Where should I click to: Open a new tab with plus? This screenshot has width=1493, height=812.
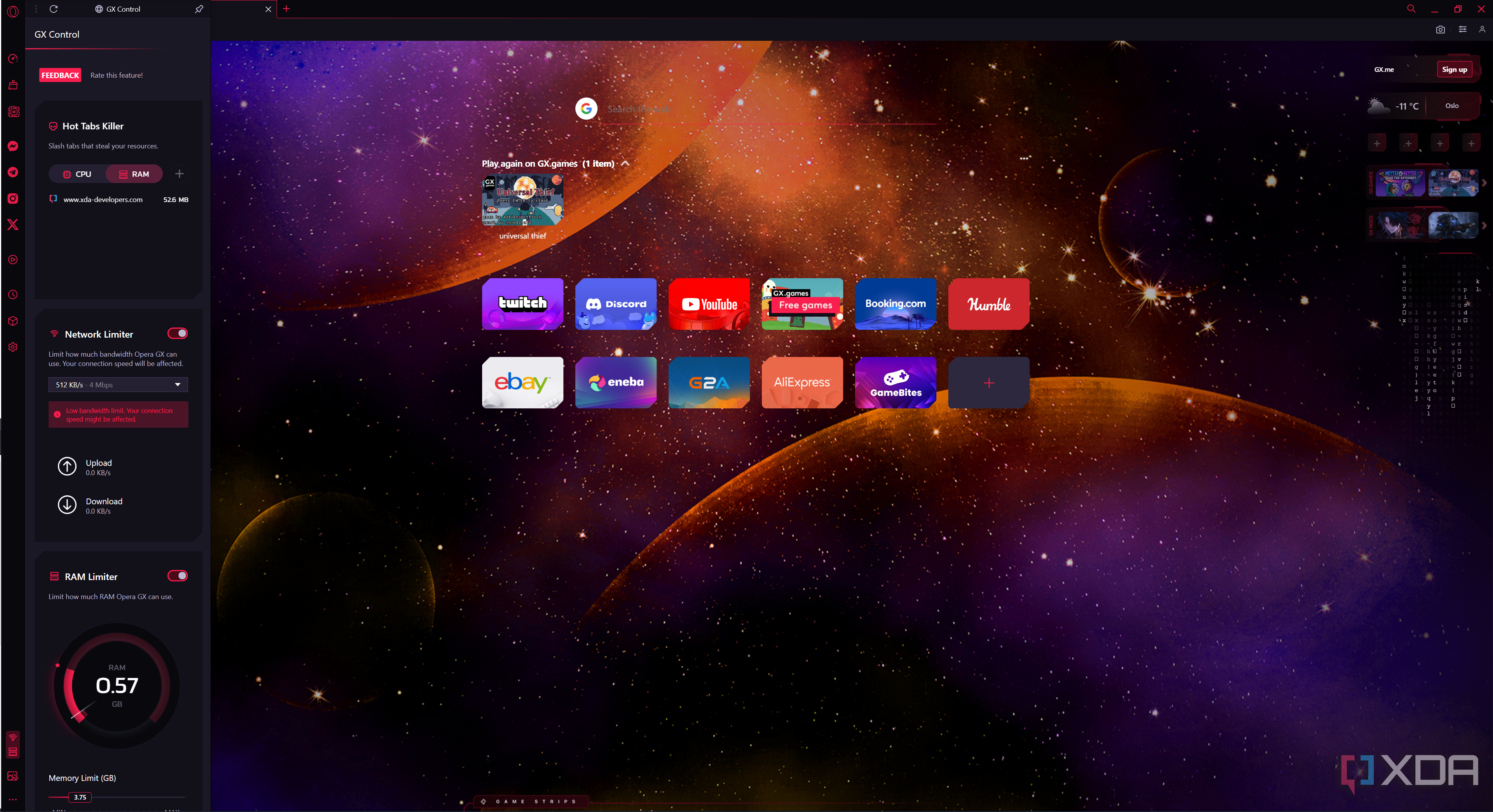[286, 9]
